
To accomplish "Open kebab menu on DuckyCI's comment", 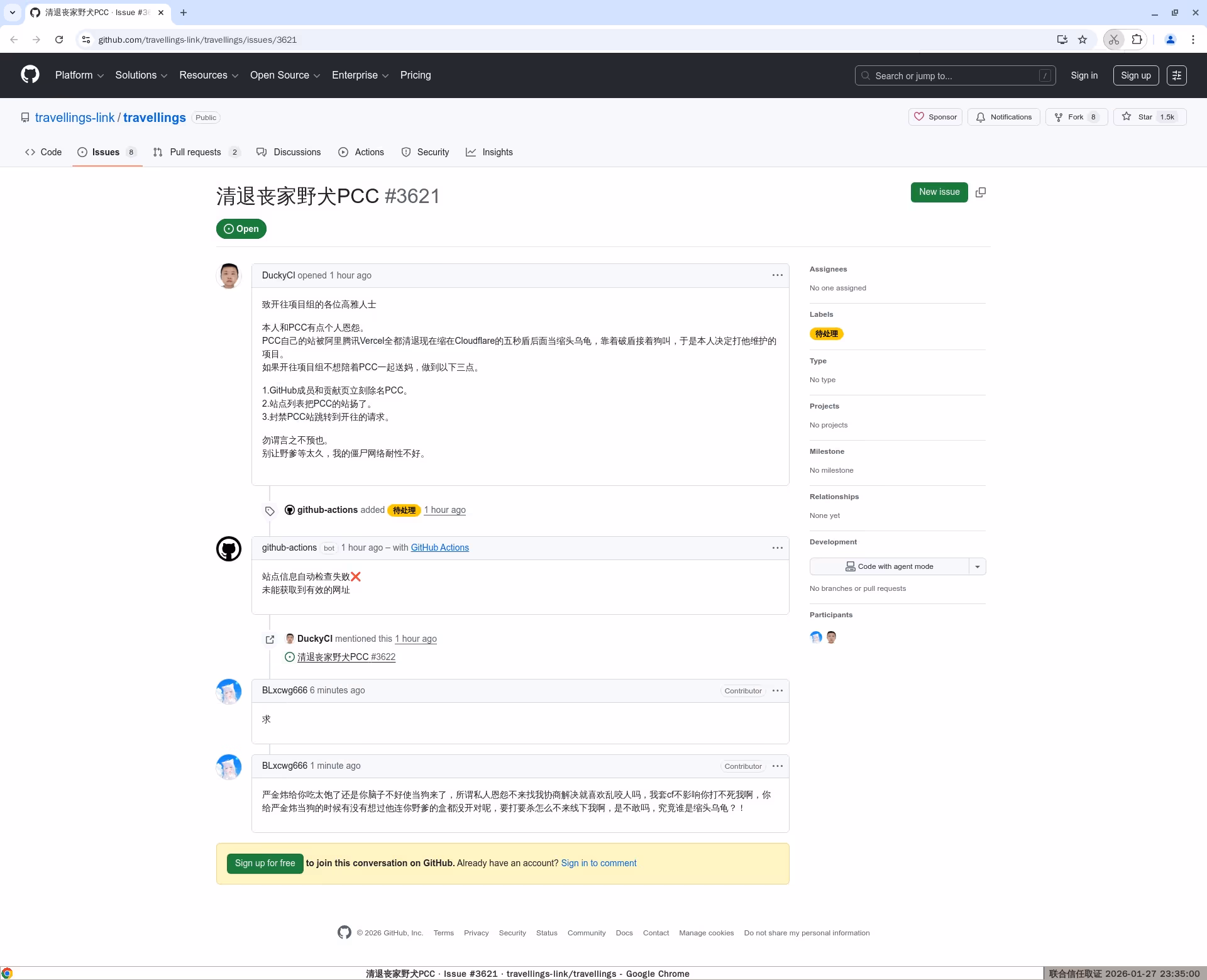I will pos(777,275).
